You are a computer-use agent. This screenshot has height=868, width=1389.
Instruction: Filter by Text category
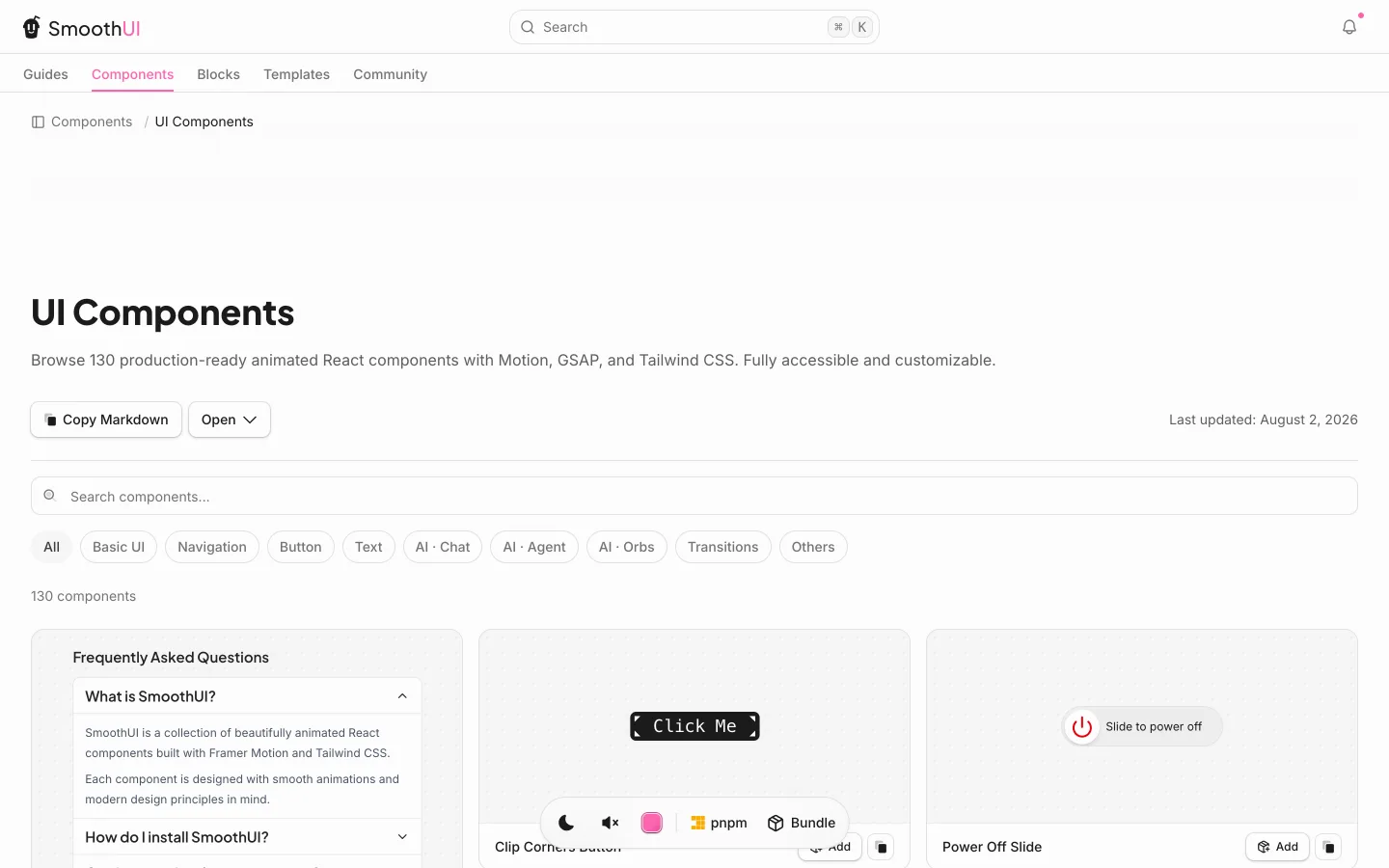tap(368, 547)
